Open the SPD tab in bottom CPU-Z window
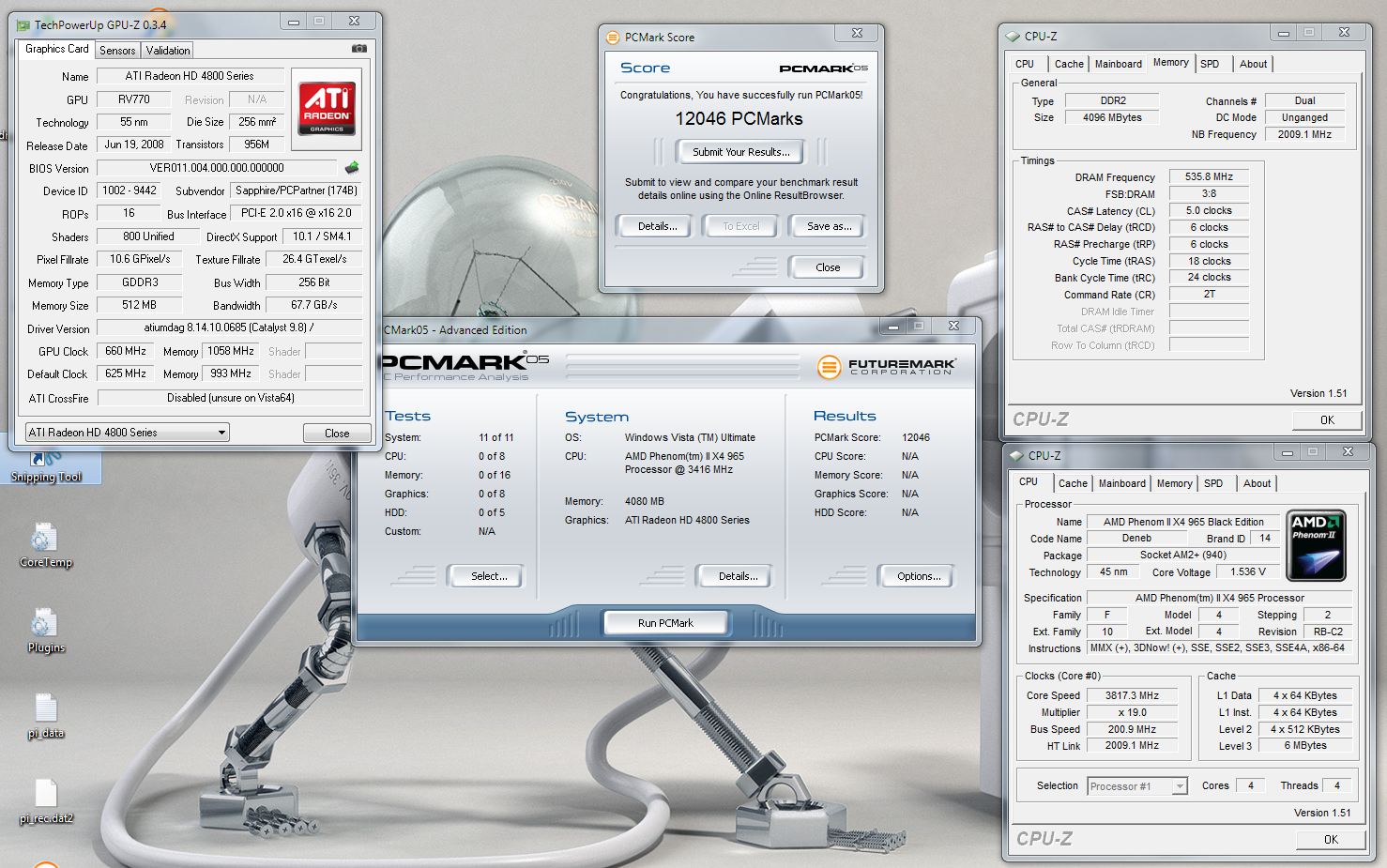This screenshot has height=868, width=1387. (1213, 483)
